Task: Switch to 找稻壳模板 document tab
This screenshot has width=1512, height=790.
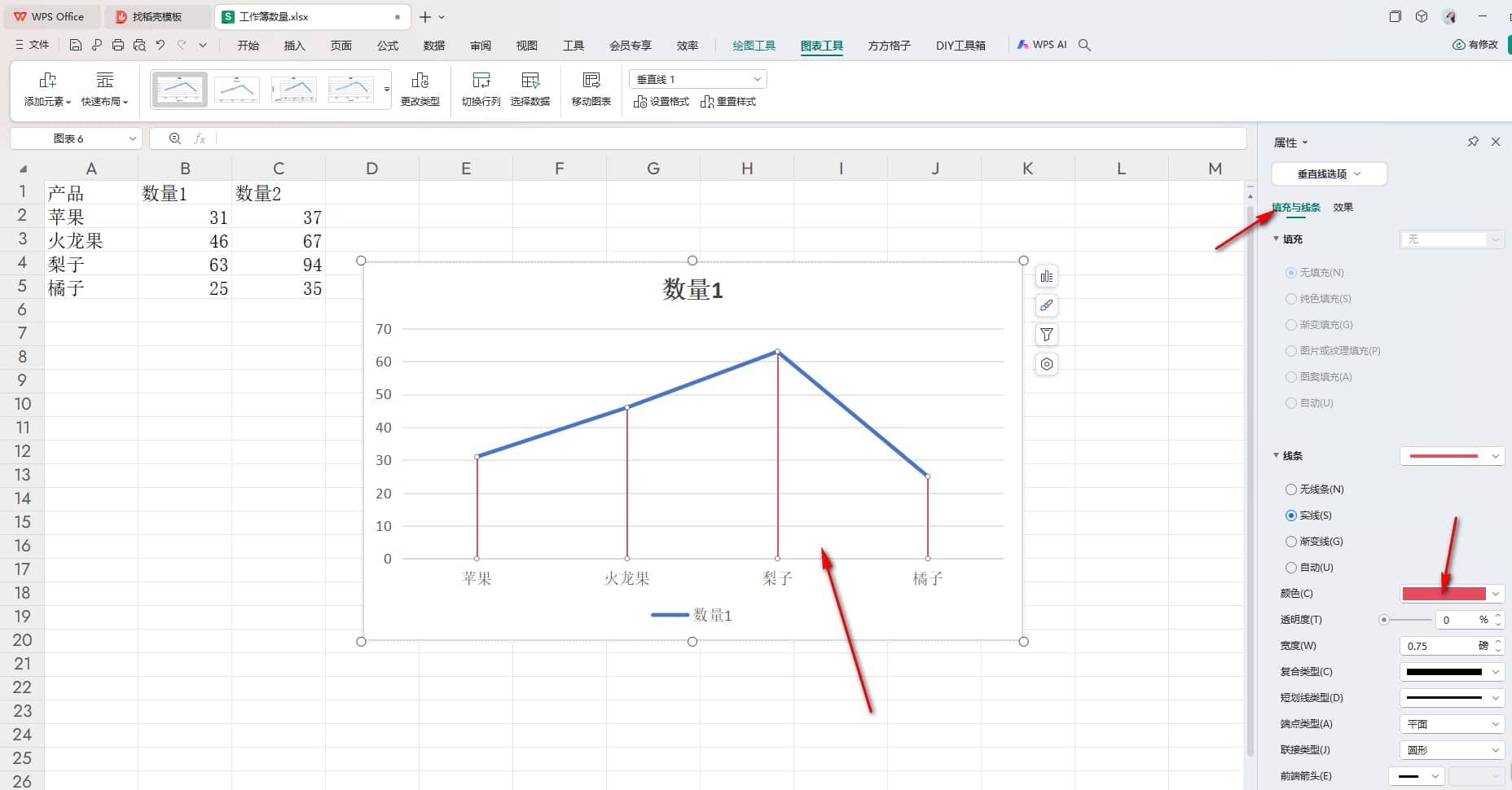Action: coord(156,16)
